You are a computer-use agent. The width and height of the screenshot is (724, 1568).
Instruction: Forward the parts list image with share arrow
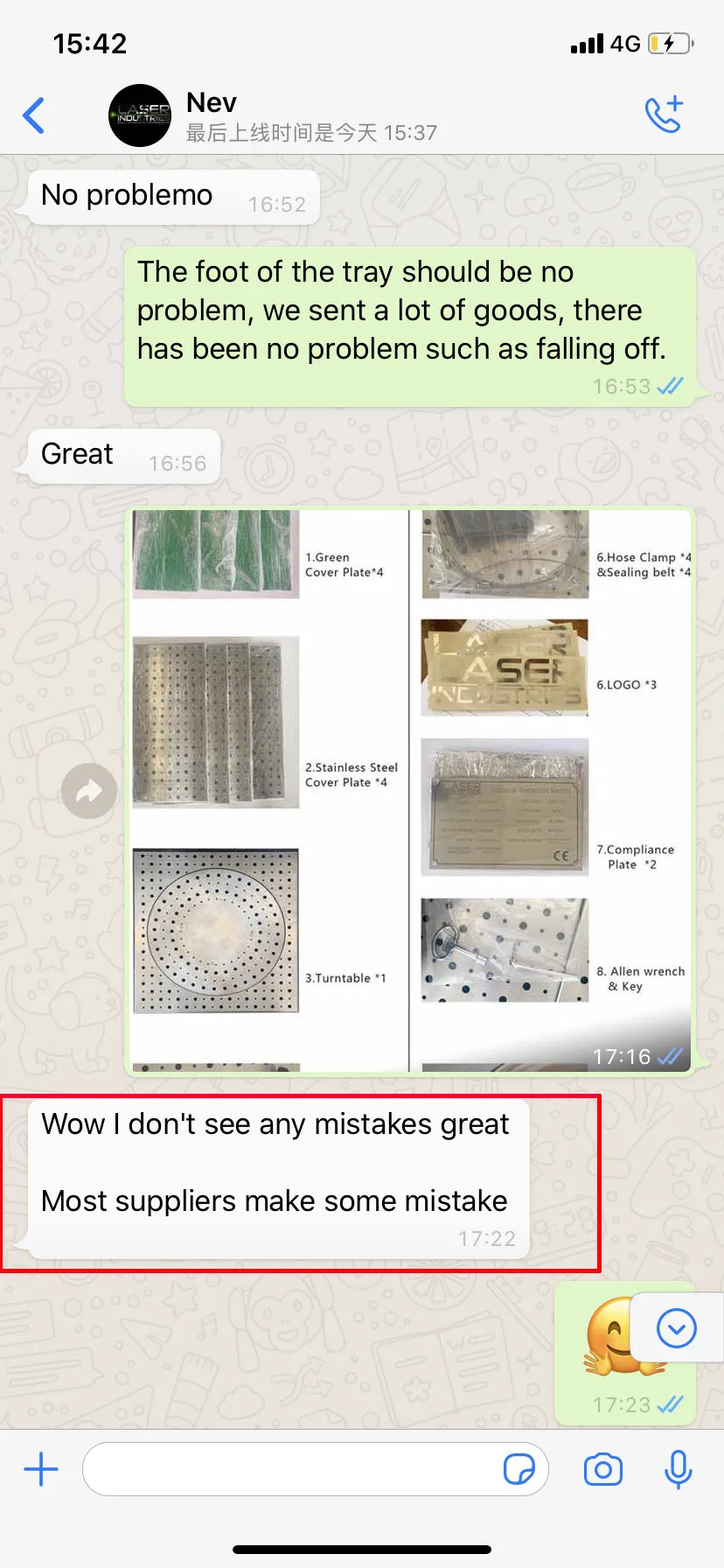[89, 791]
